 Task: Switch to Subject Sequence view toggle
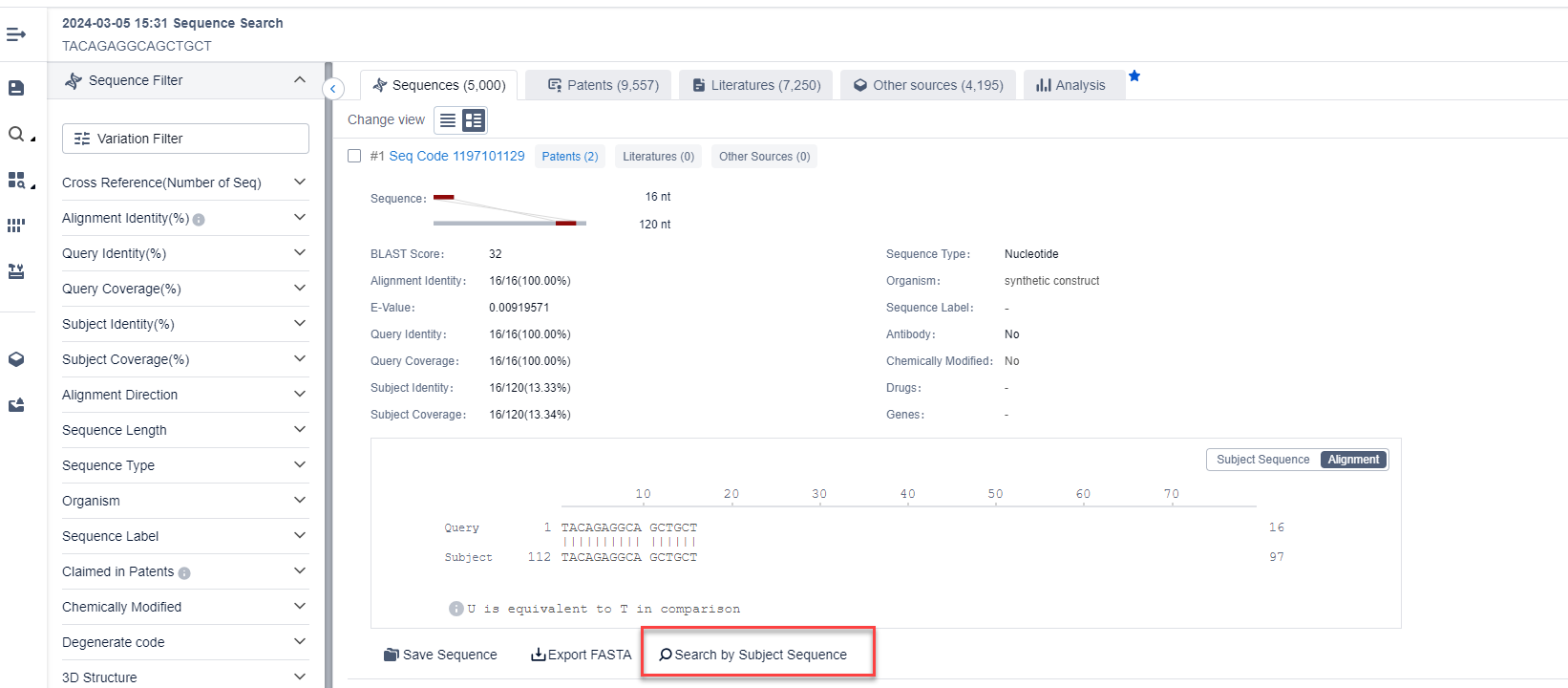pos(1262,460)
